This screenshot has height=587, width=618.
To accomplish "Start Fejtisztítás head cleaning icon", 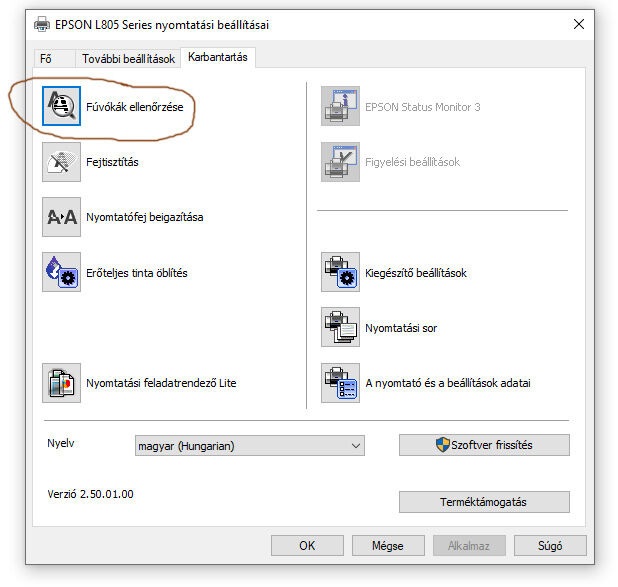I will 61,162.
